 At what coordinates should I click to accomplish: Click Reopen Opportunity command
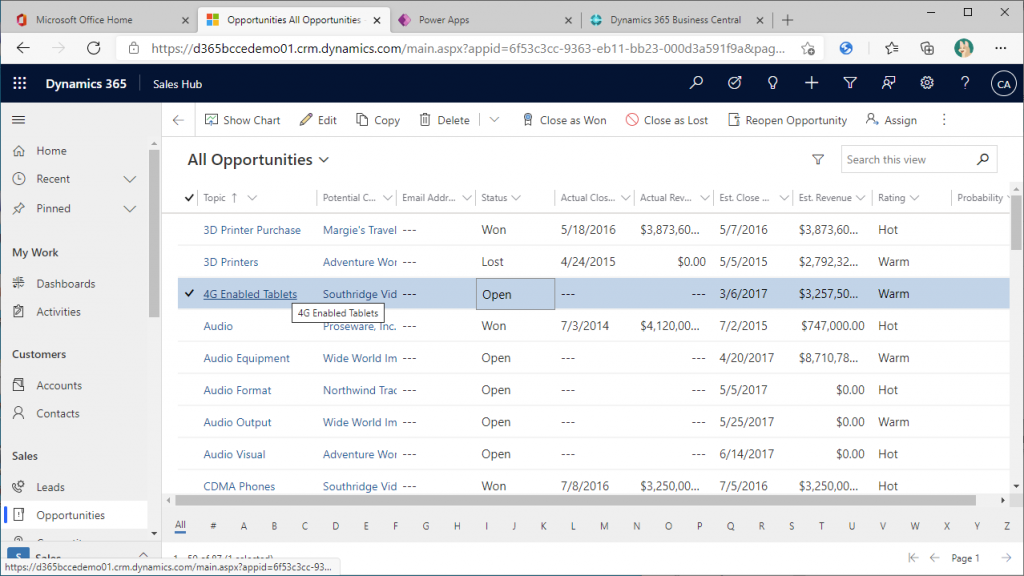pos(787,120)
